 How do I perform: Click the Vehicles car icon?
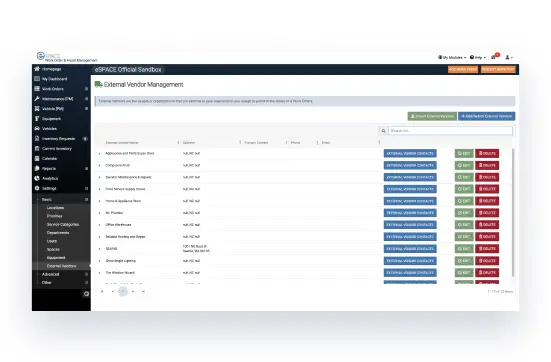coord(37,128)
